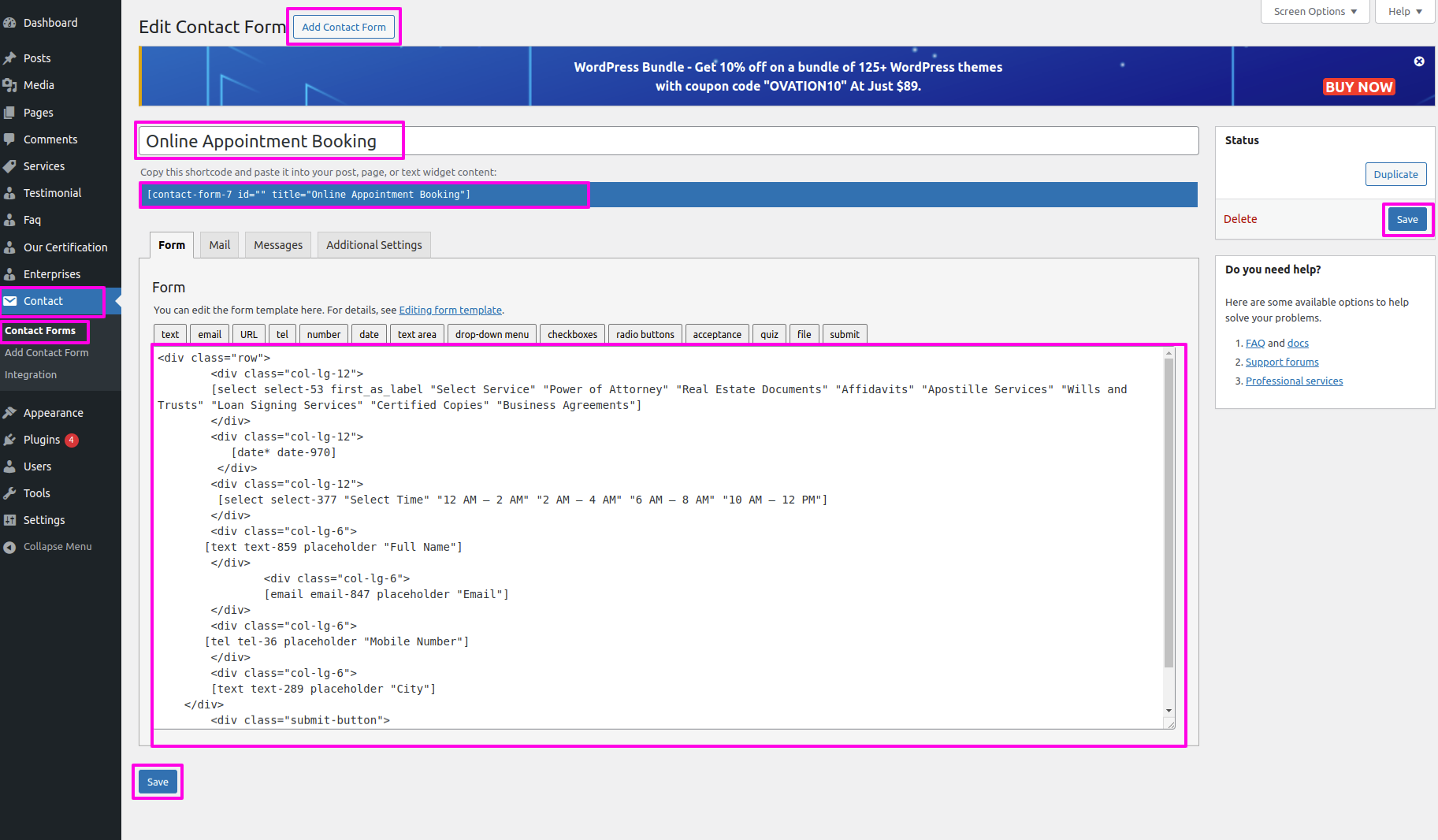Insert a checkboxes form tag

tap(572, 335)
